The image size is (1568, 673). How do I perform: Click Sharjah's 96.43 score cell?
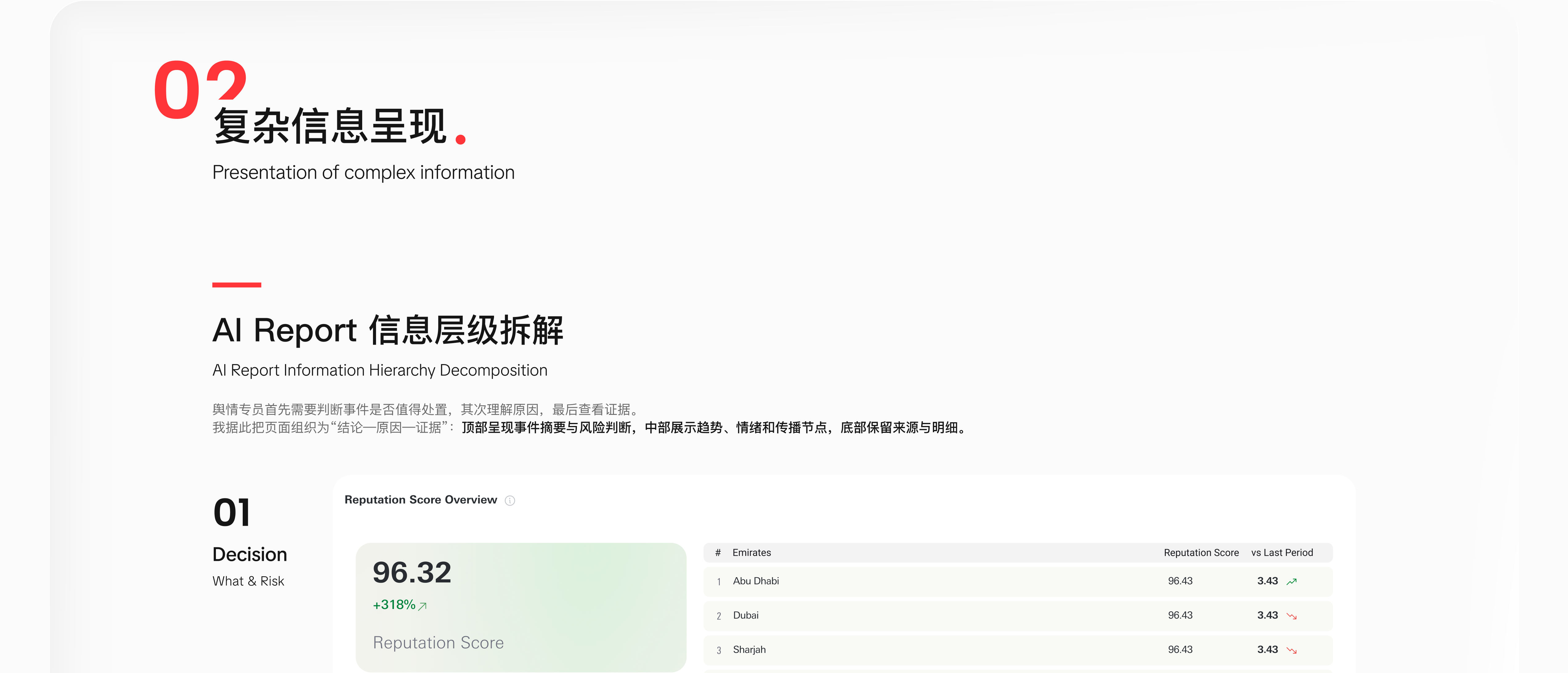pyautogui.click(x=1180, y=650)
